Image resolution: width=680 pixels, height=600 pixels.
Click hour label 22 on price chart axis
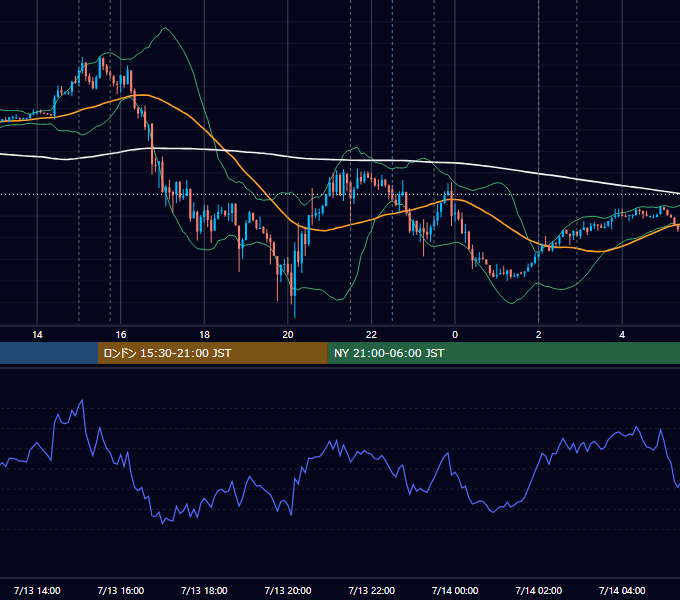[x=372, y=335]
